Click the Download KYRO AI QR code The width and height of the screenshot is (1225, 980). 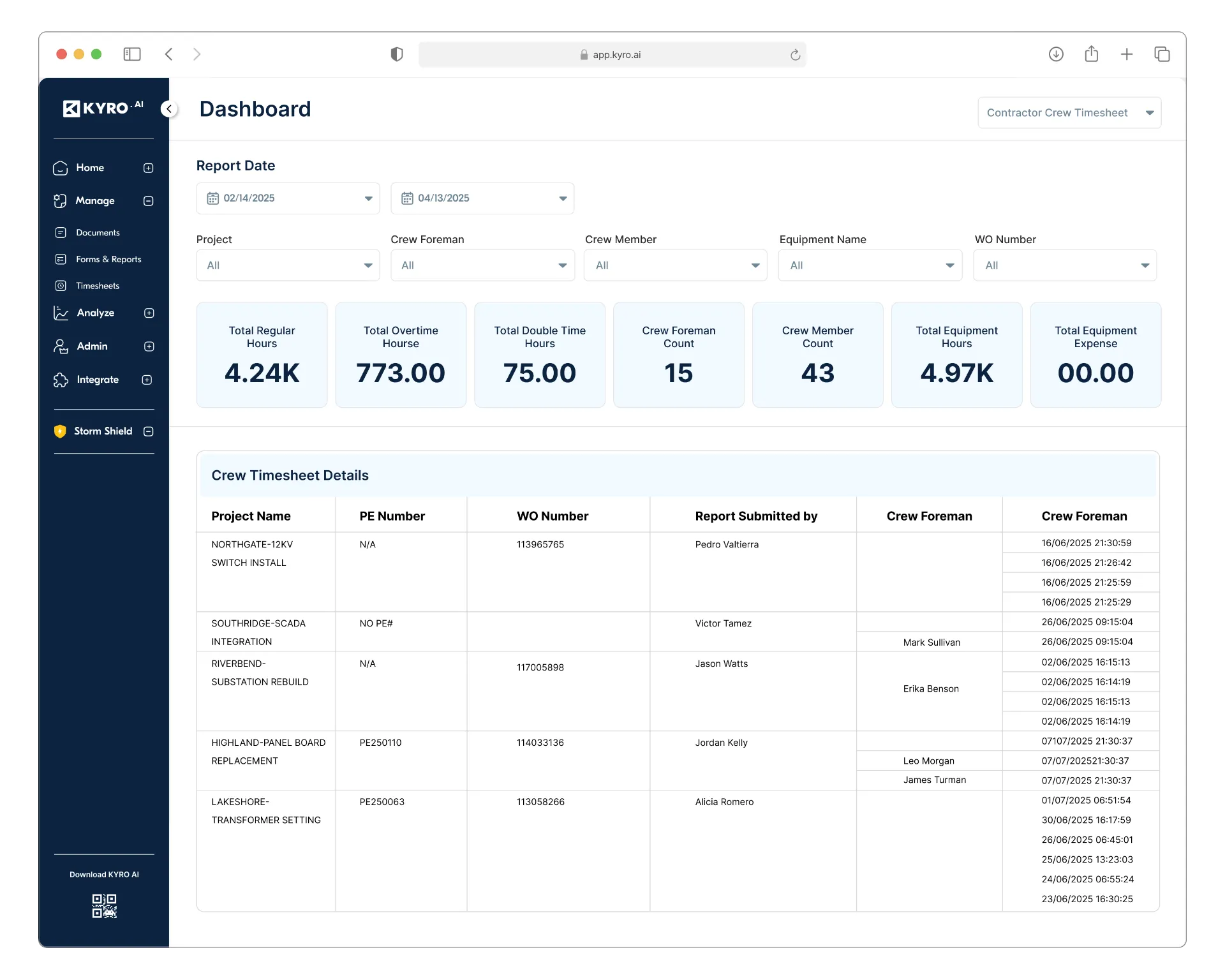tap(104, 905)
